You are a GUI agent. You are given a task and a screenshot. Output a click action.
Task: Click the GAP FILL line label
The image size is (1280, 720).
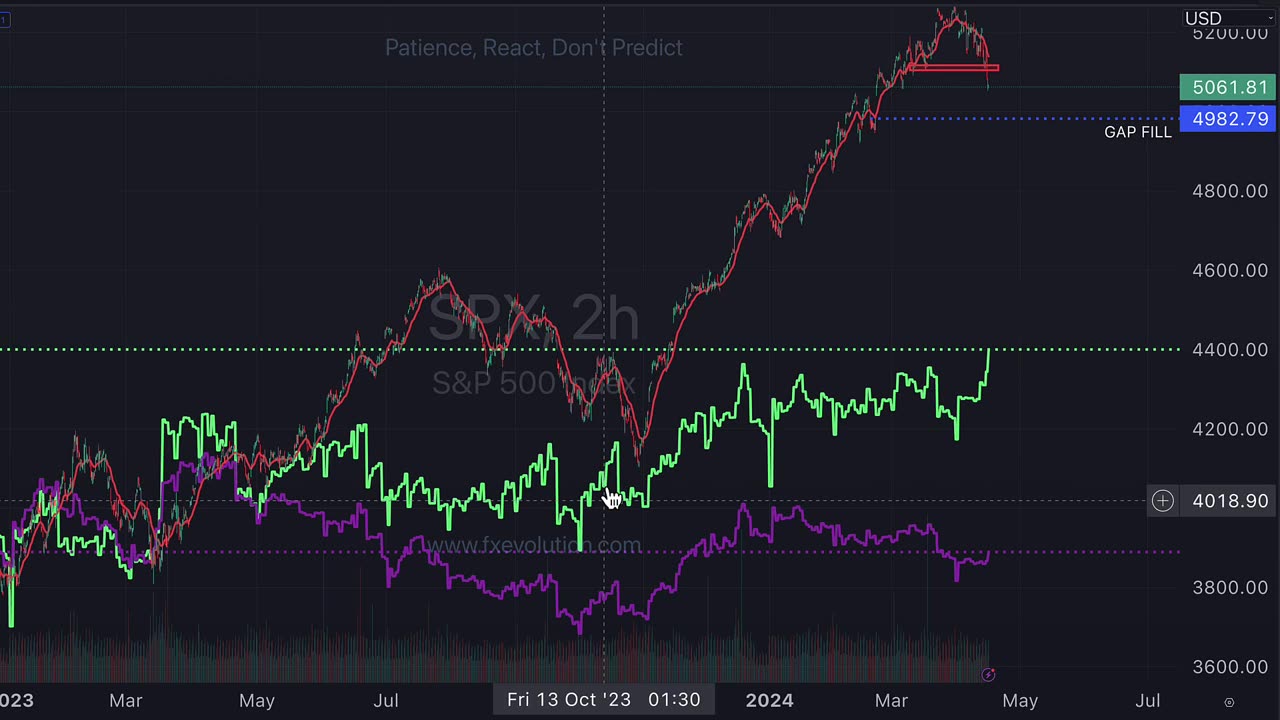1138,132
